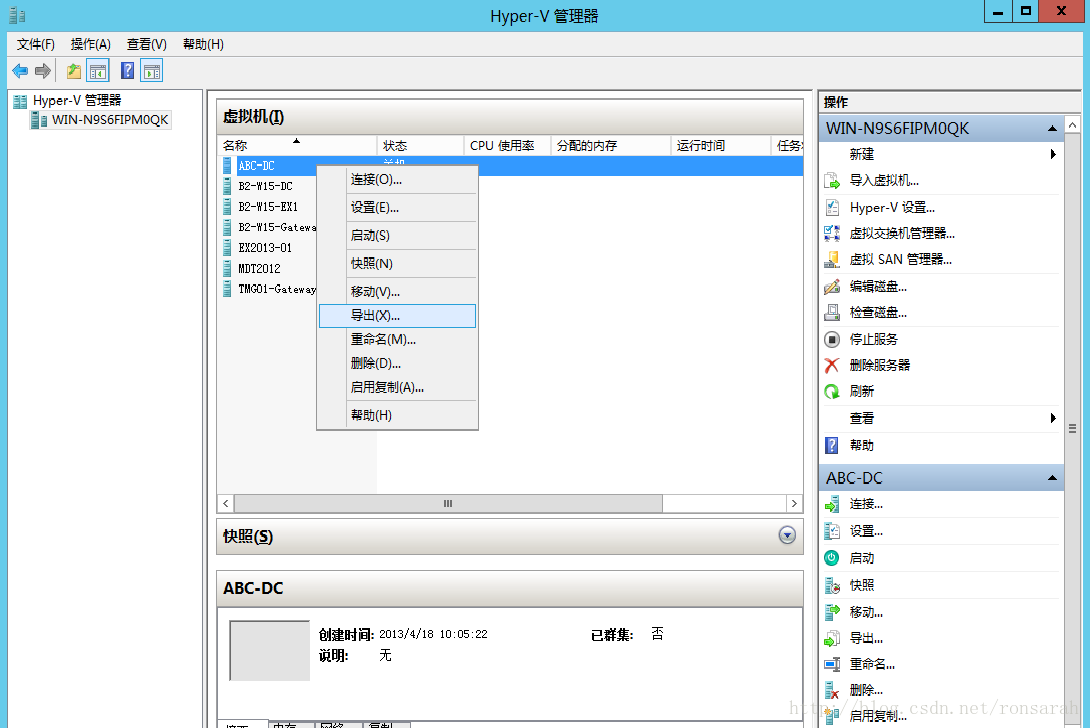The height and width of the screenshot is (728, 1090).
Task: Open the 帮助(H) menu in menu bar
Action: pos(203,45)
